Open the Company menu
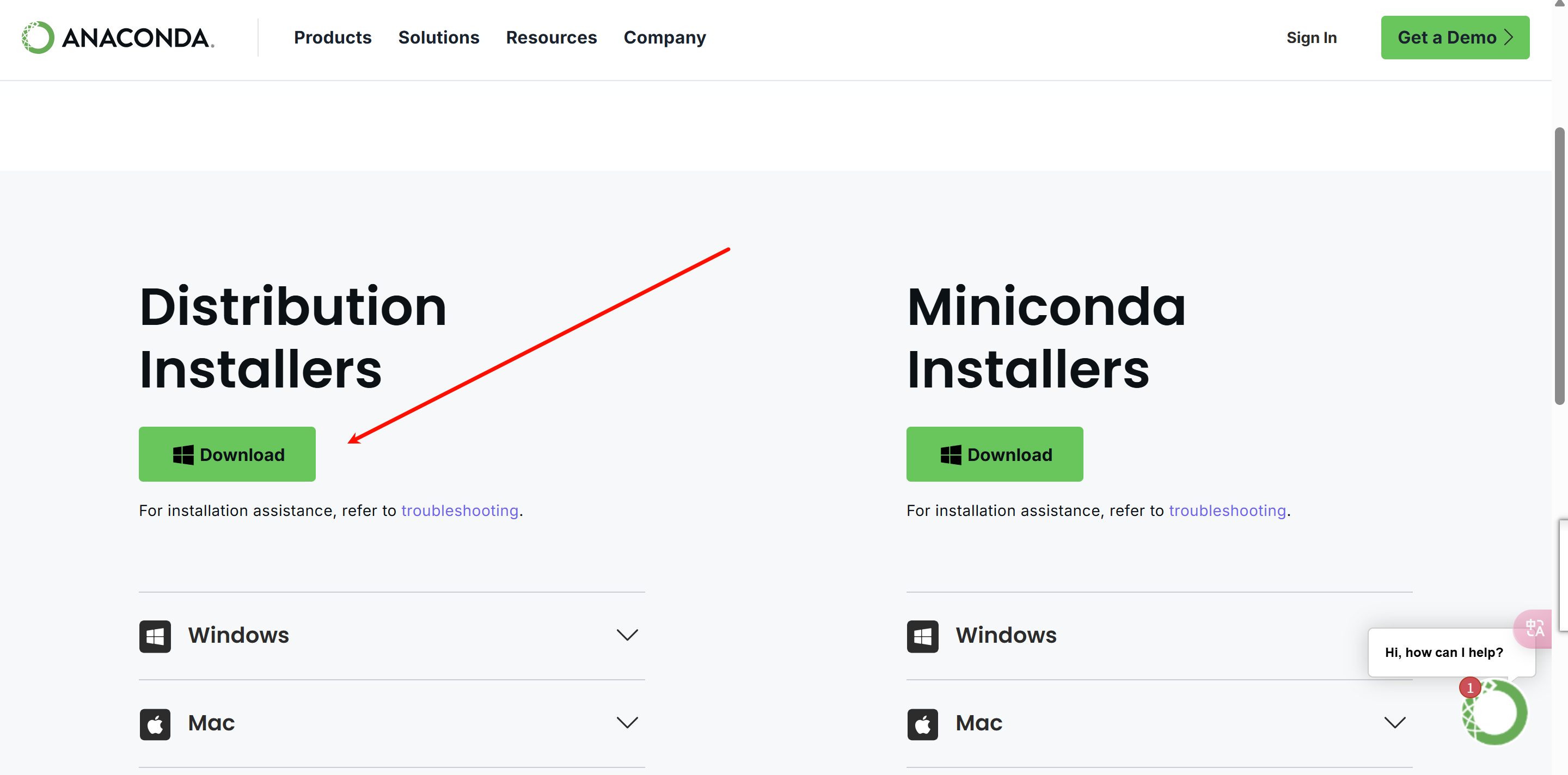1568x775 pixels. point(664,38)
